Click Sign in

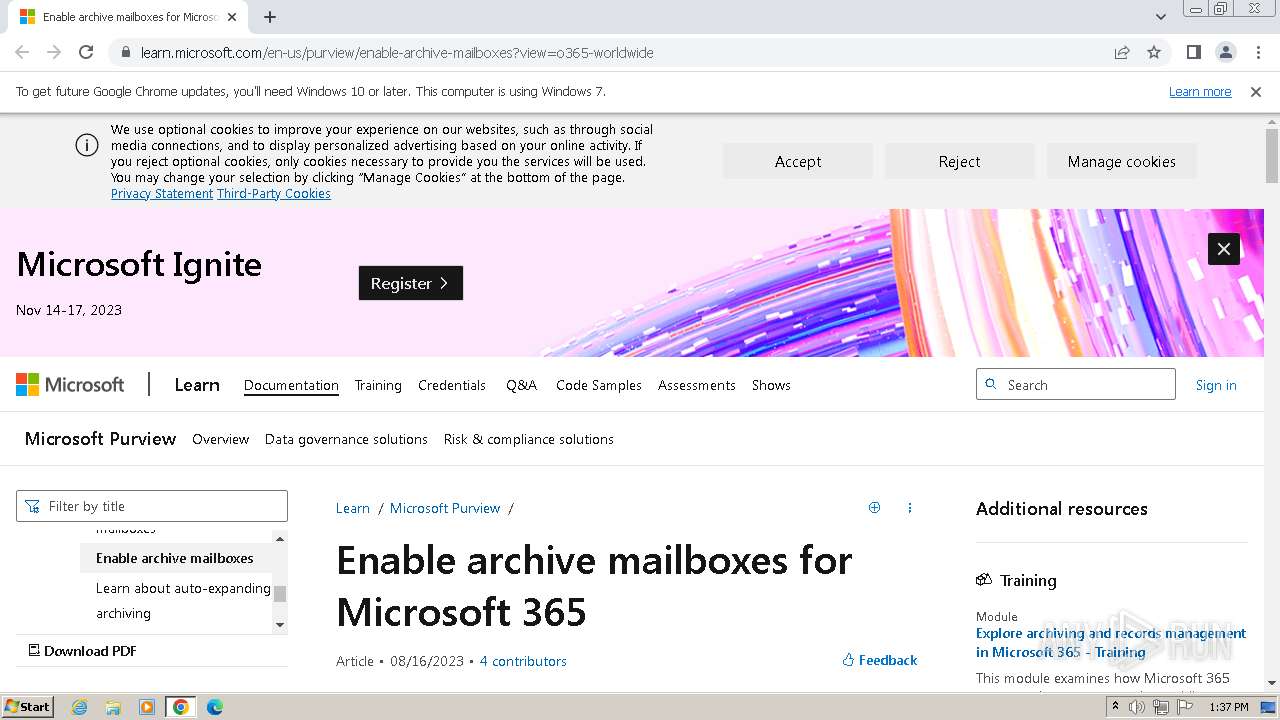coord(1216,385)
